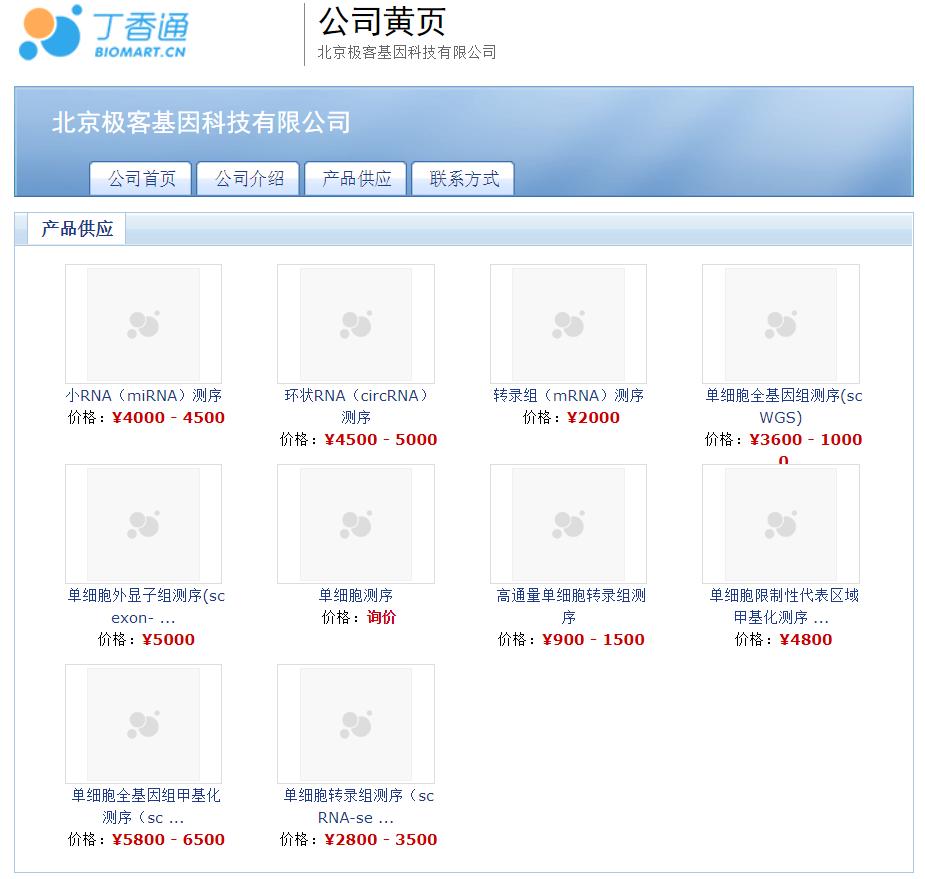The height and width of the screenshot is (879, 925).
Task: Click the 转录组（mRNA）测序 link
Action: tap(568, 395)
